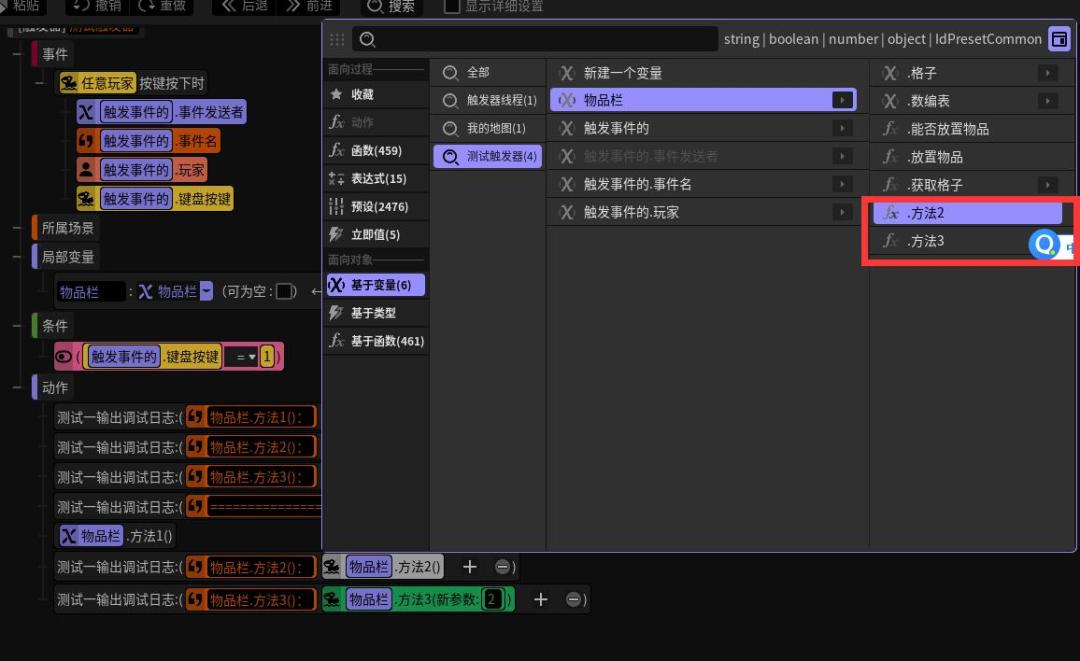The image size is (1080, 661).
Task: Expand .数编表 submenu arrow
Action: [x=1048, y=101]
